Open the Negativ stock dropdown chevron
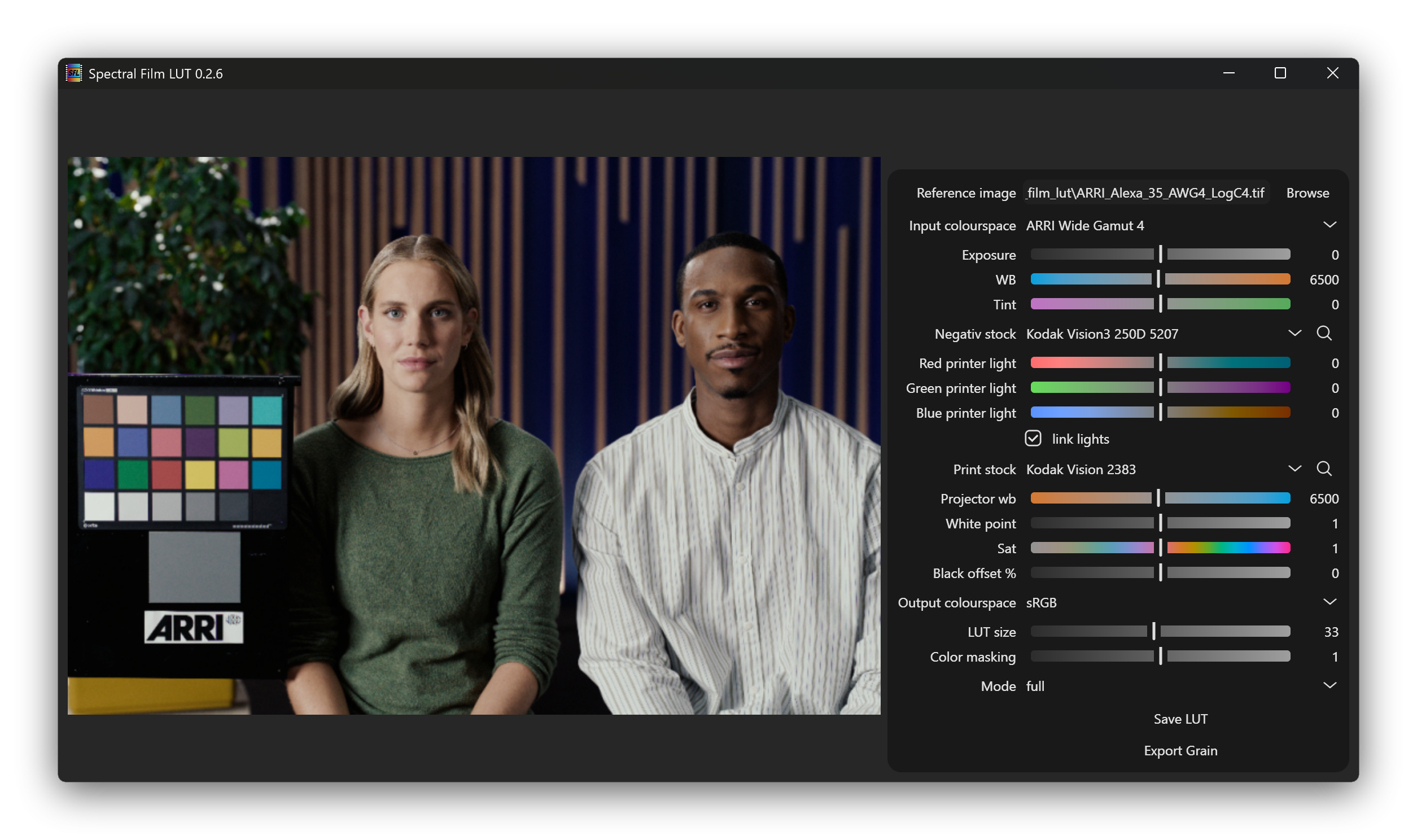The height and width of the screenshot is (840, 1417). pos(1294,333)
